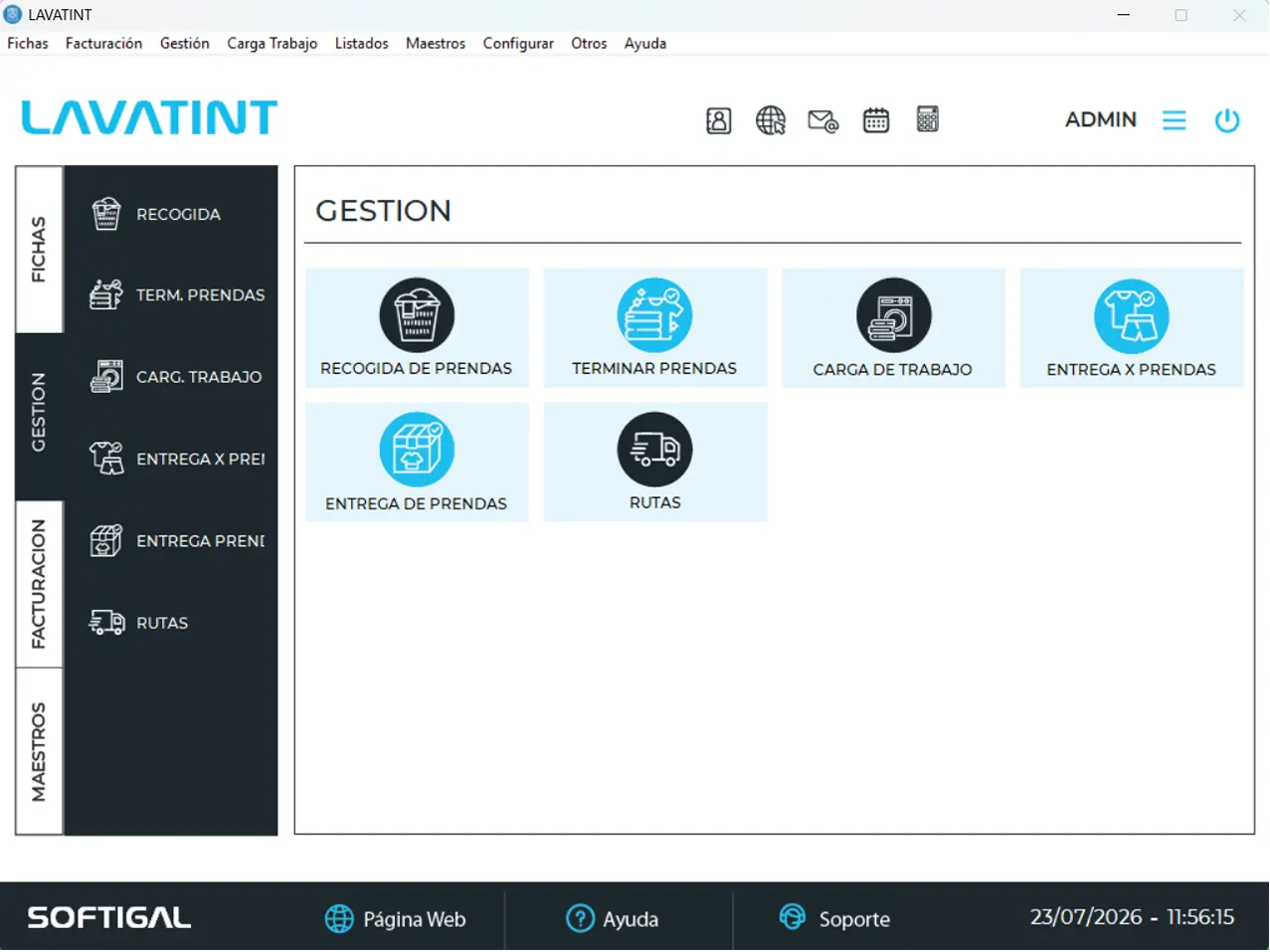Click the LAVATINT logo
1270x952 pixels.
point(149,117)
